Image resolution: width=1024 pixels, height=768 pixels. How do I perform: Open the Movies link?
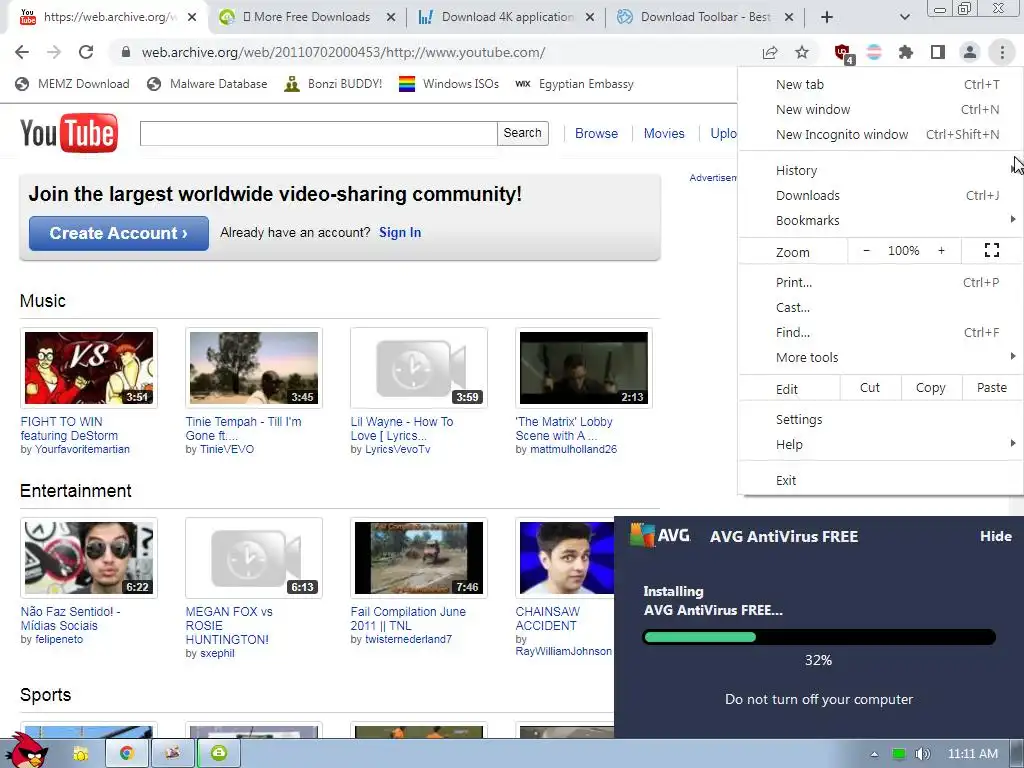click(664, 133)
